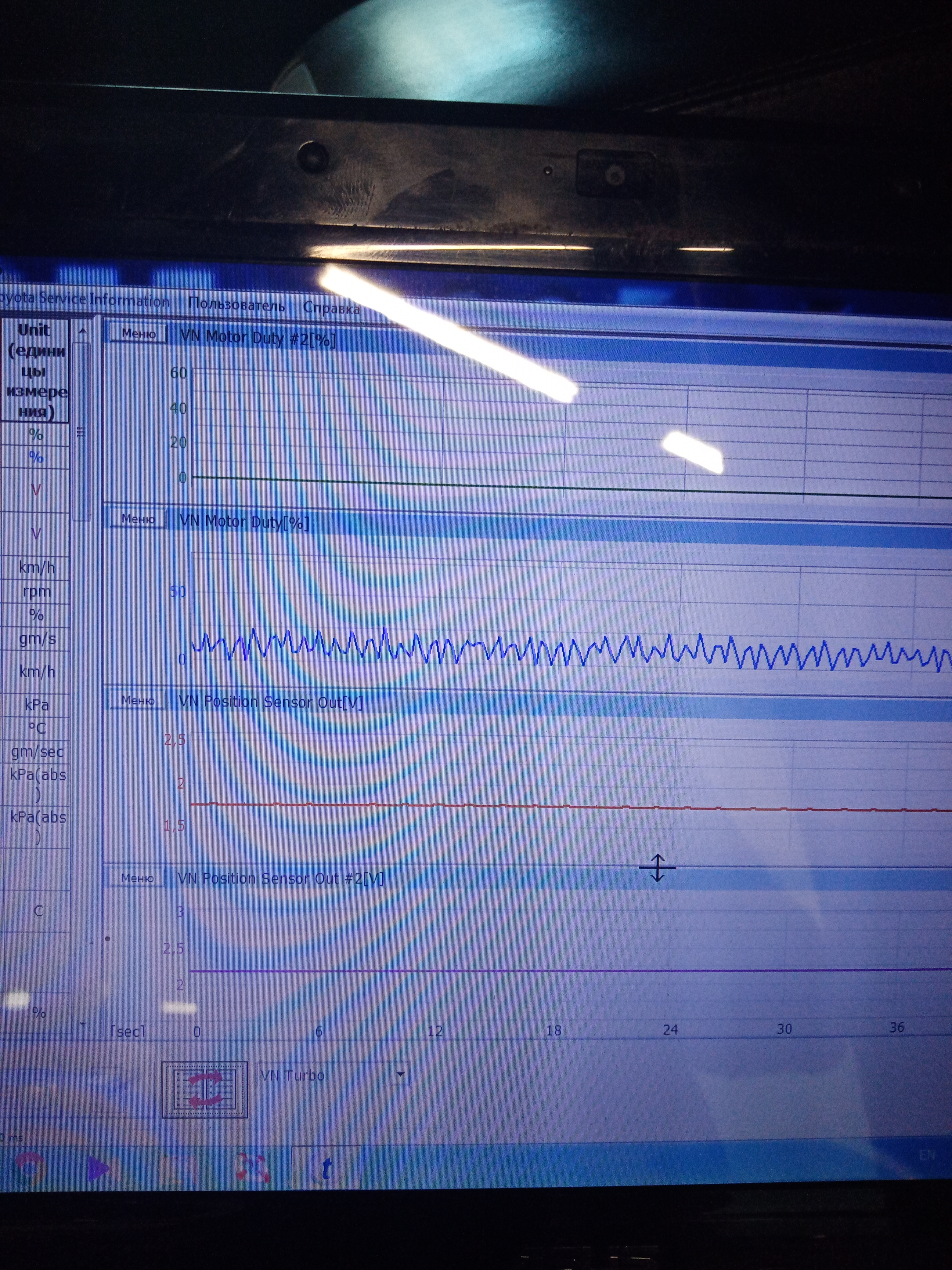Click the graph/list view swap icon
This screenshot has width=952, height=1270.
(x=205, y=1089)
